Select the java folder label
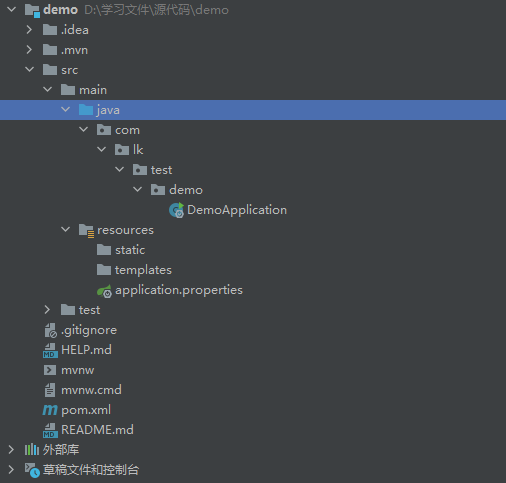This screenshot has width=506, height=483. (108, 110)
